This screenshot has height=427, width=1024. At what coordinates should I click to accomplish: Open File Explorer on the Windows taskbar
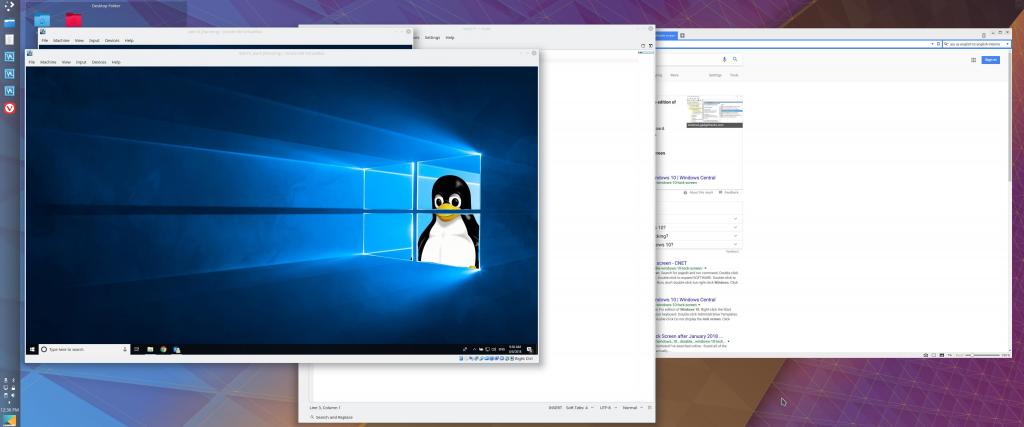tap(150, 349)
